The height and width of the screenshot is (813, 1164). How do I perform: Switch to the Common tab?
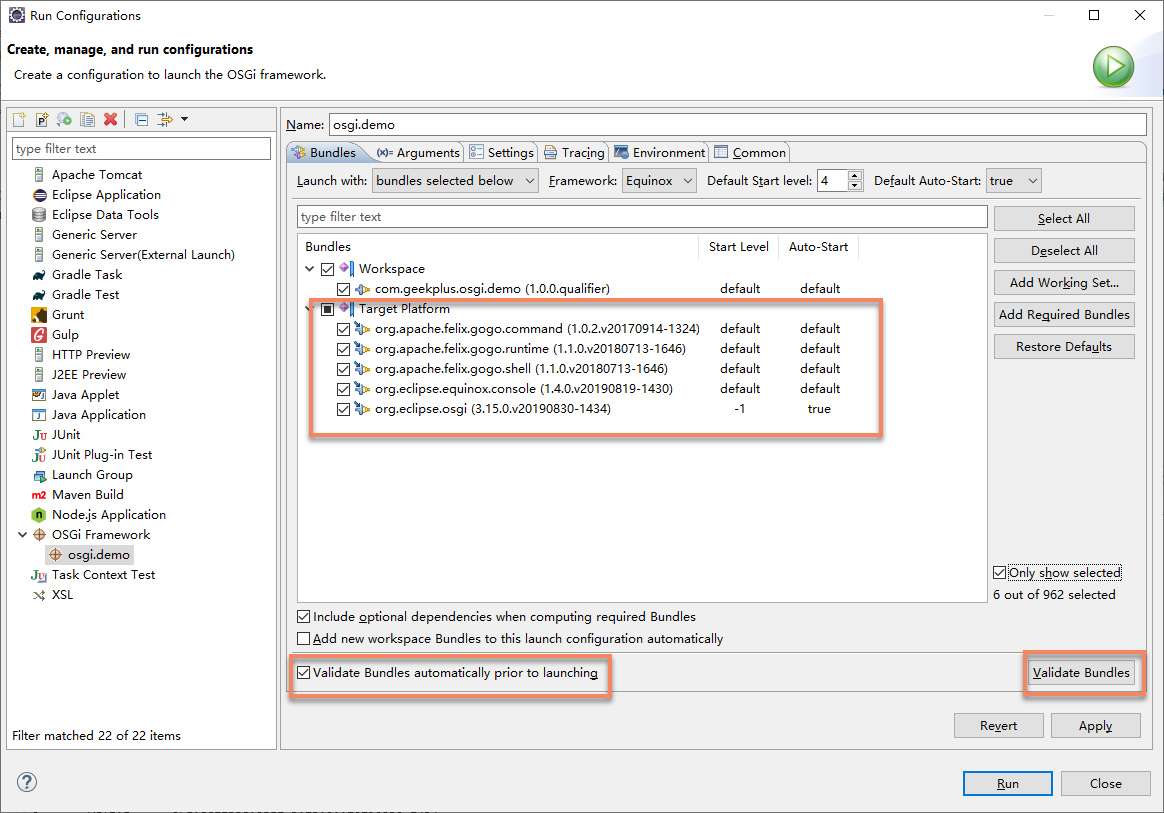[750, 152]
